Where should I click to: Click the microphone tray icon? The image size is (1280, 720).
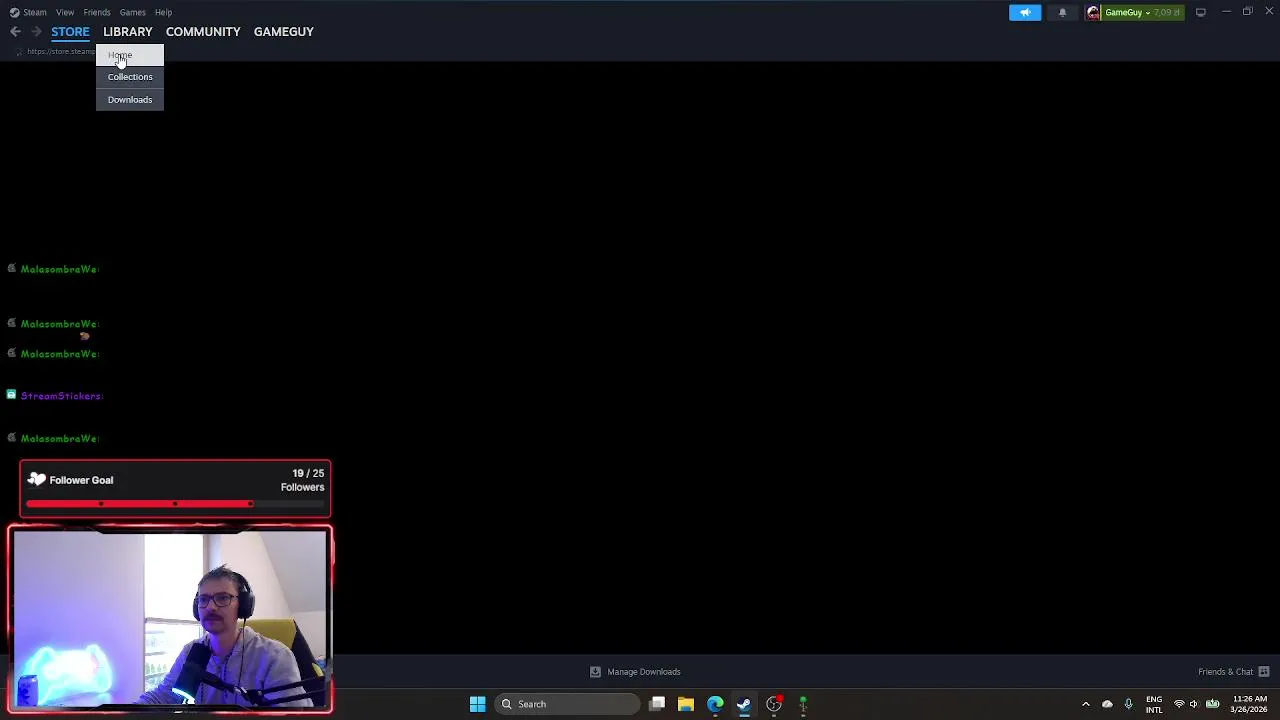click(1128, 704)
